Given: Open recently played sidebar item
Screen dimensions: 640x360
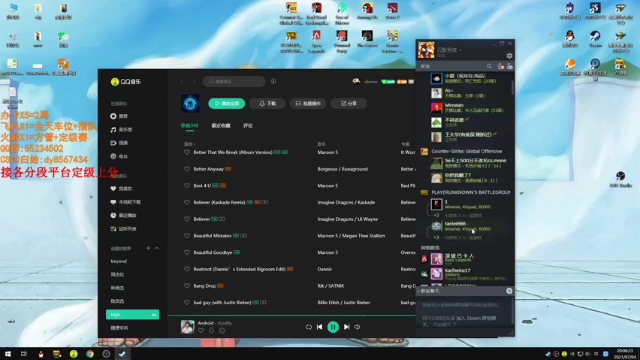Looking at the screenshot, I should tap(124, 216).
